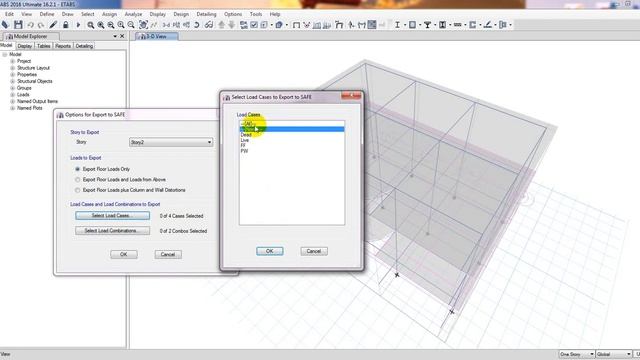
Task: Expand the Project tree node
Action: (x=13, y=61)
